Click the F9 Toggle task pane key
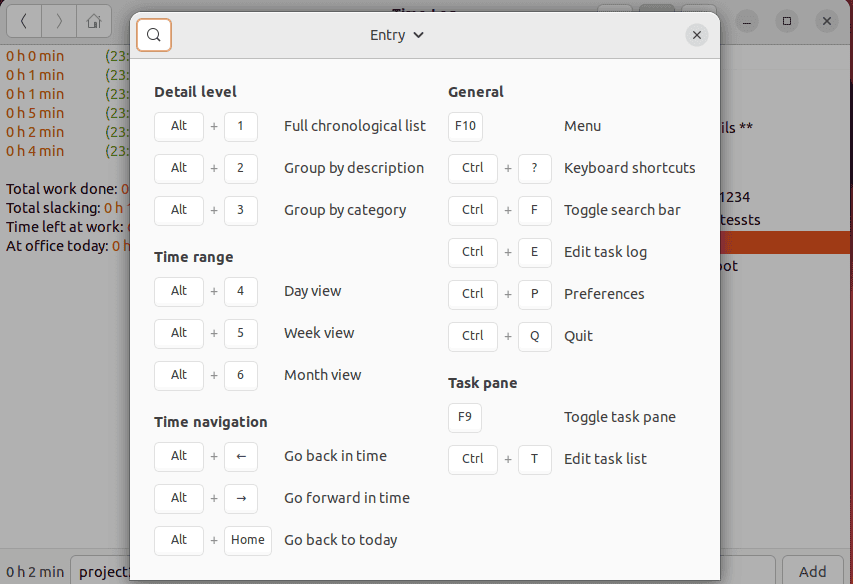Screen dimensions: 853x584 [465, 417]
